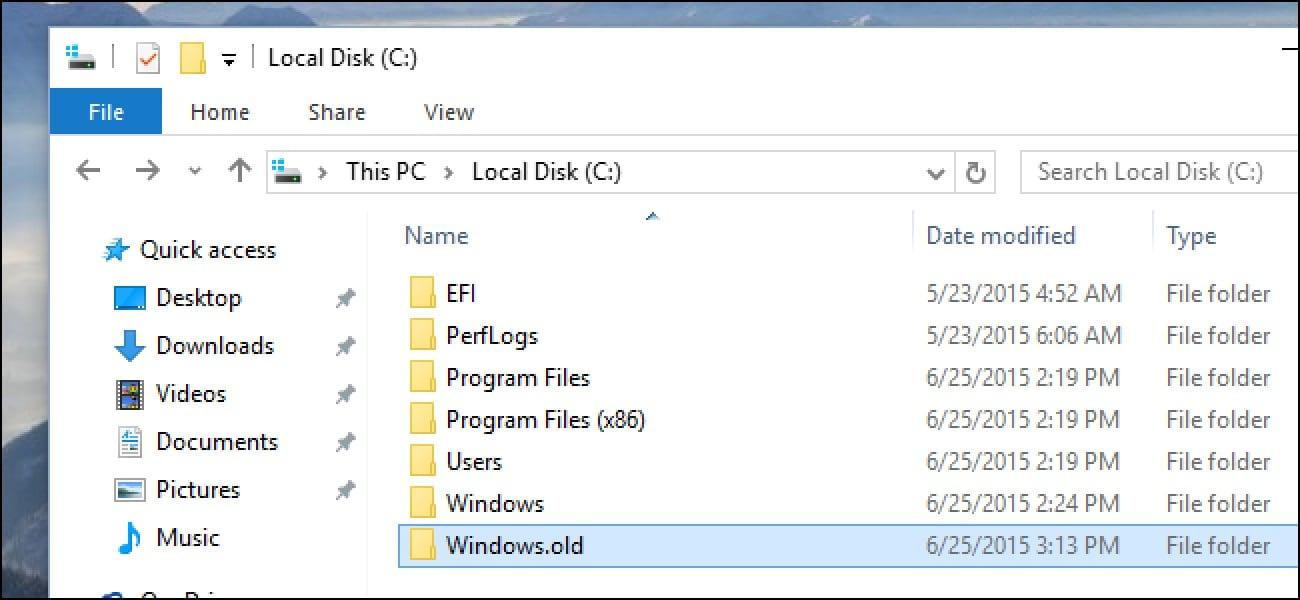Refresh the Local Disk view
The width and height of the screenshot is (1300, 600).
[x=977, y=170]
